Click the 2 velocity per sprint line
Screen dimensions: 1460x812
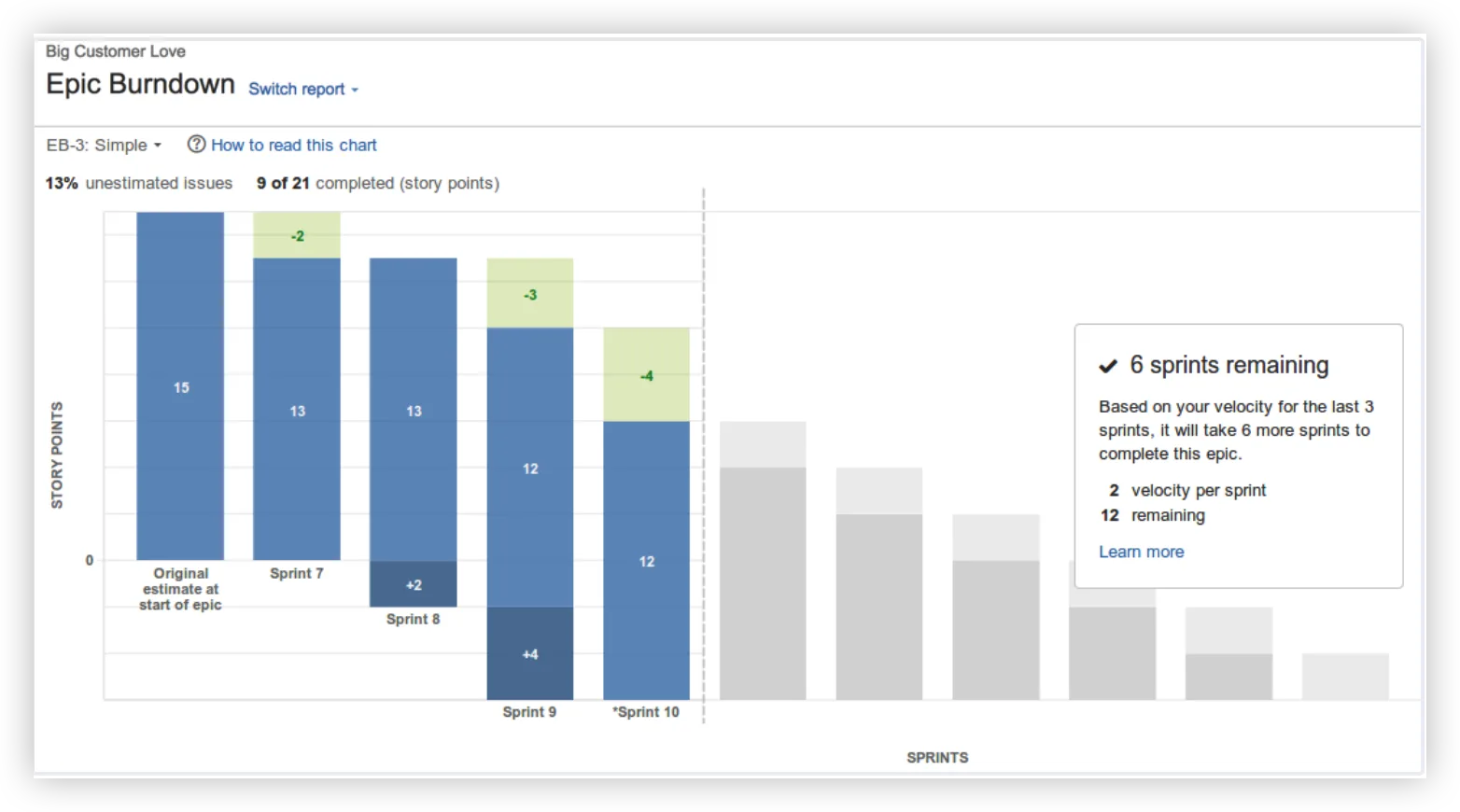[x=1187, y=490]
